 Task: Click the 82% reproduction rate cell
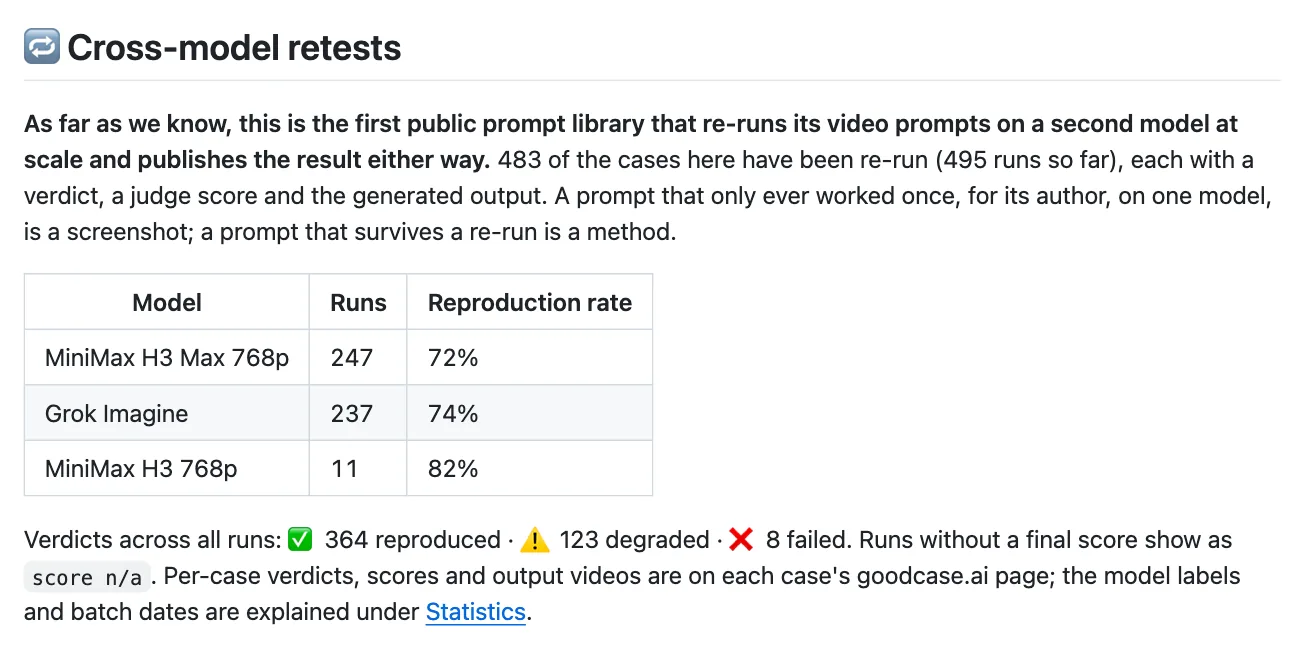[x=530, y=468]
